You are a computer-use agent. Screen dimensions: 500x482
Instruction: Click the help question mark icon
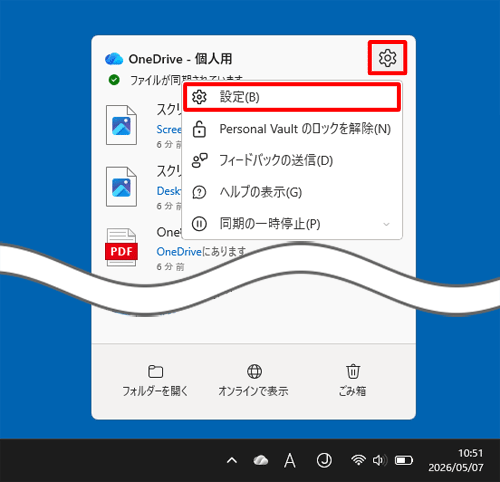tap(199, 192)
